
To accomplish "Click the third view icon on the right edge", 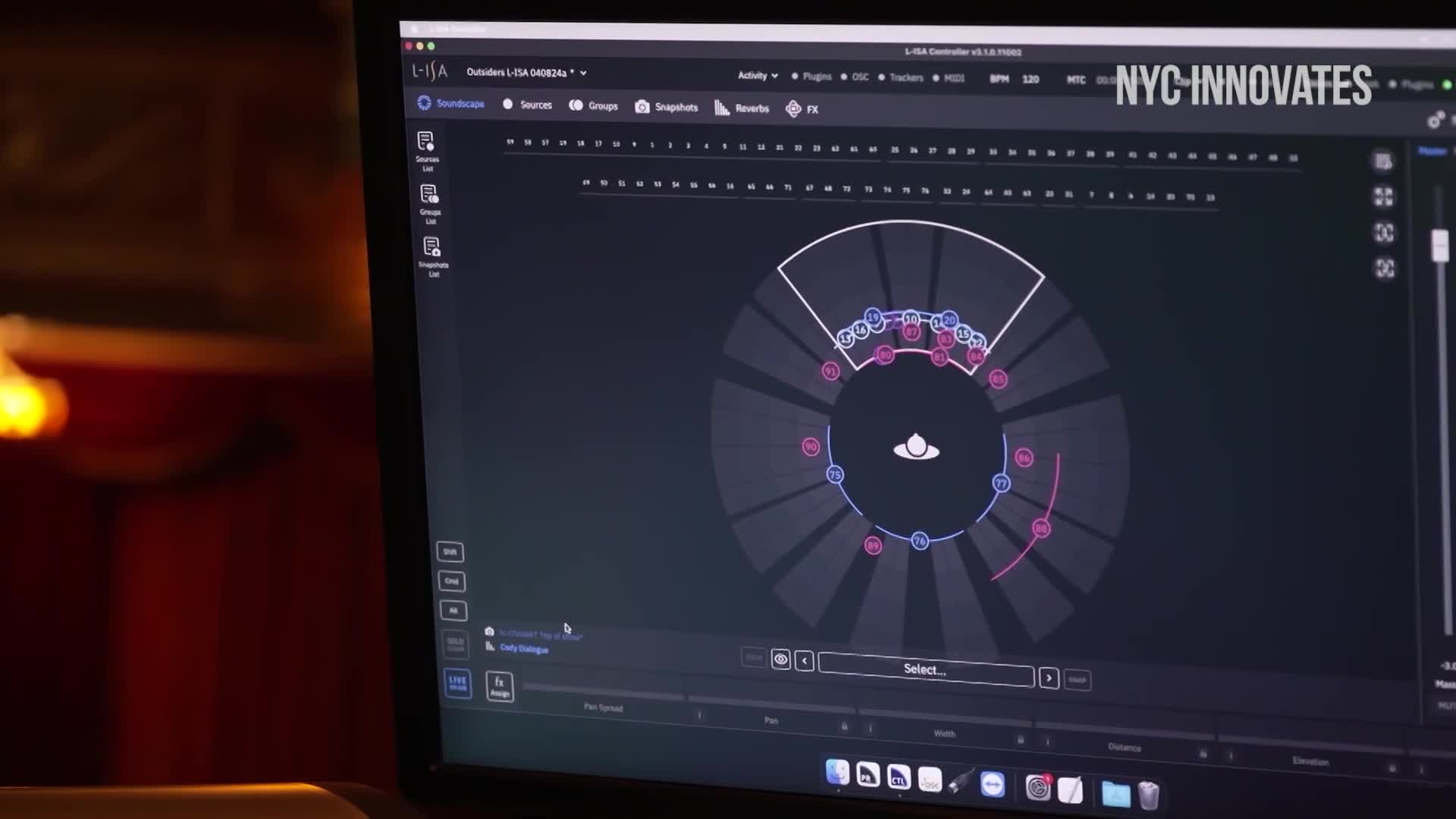I will (1384, 232).
